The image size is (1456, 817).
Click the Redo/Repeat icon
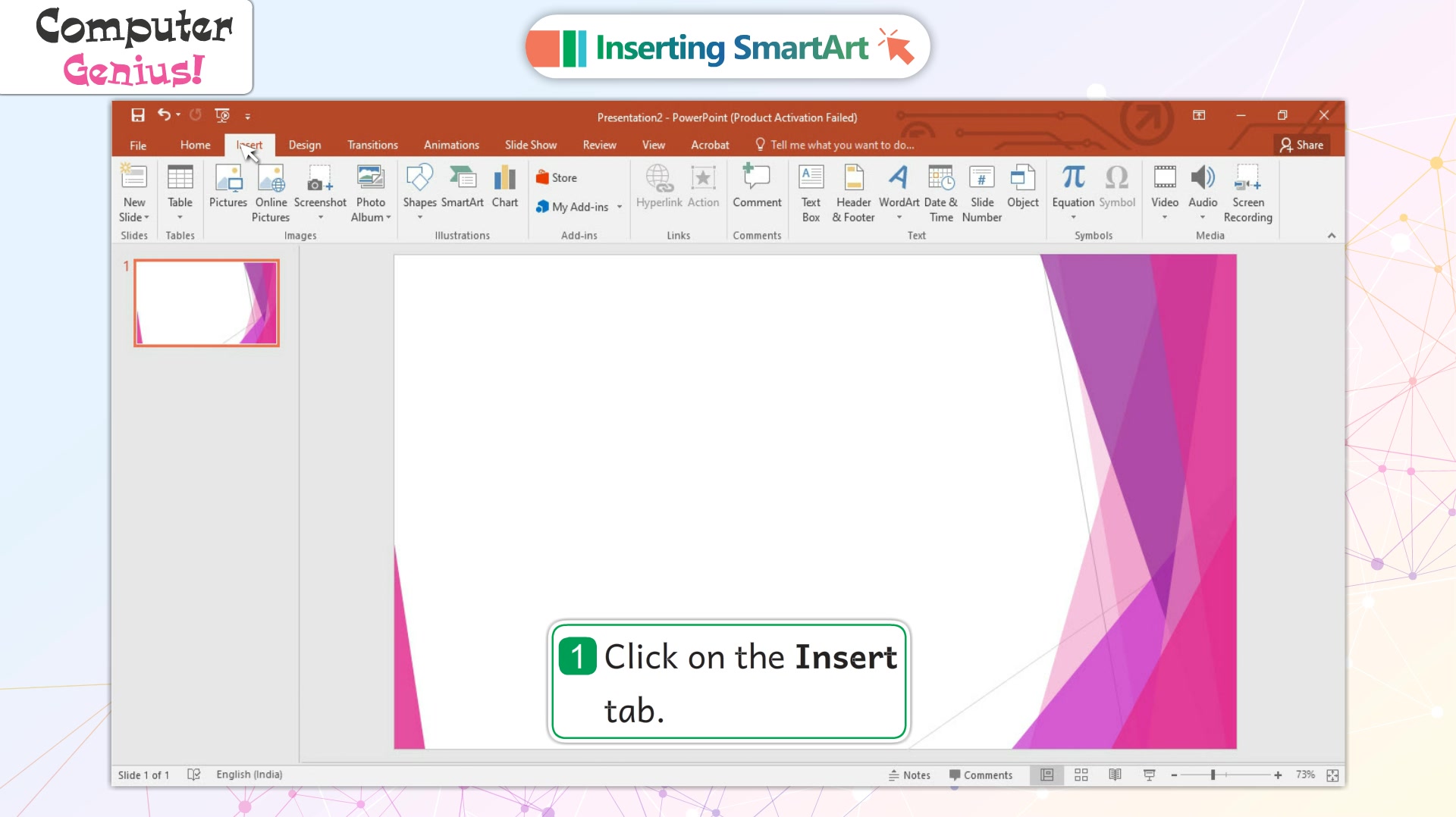(195, 115)
